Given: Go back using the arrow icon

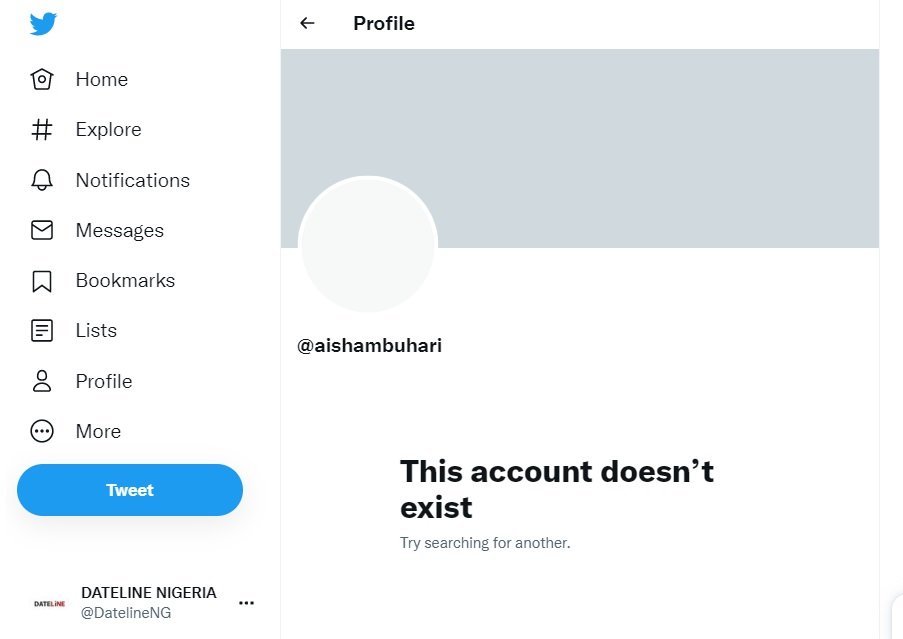Looking at the screenshot, I should pos(308,23).
